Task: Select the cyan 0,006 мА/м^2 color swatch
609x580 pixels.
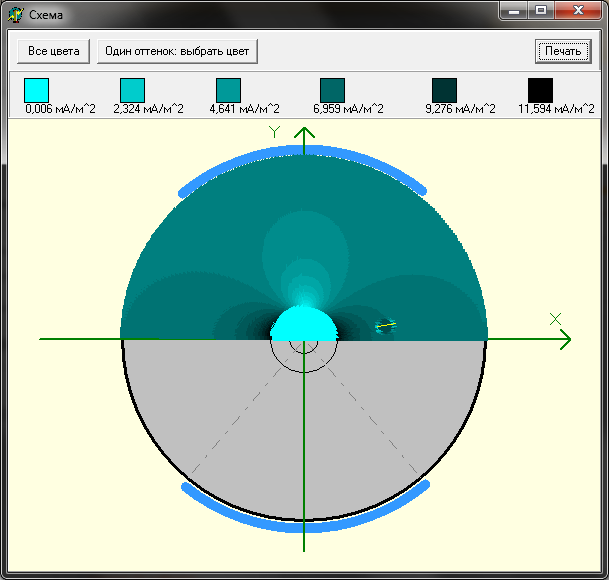Action: coord(37,90)
